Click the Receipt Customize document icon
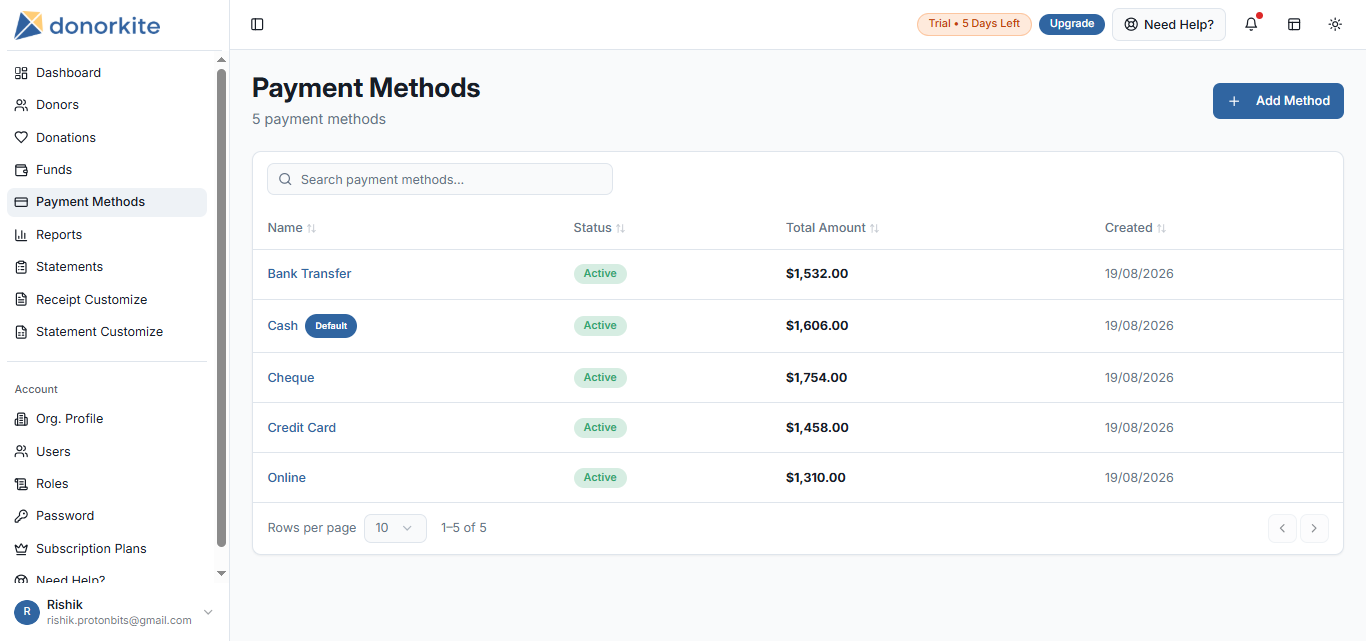Image resolution: width=1366 pixels, height=641 pixels. (x=21, y=300)
